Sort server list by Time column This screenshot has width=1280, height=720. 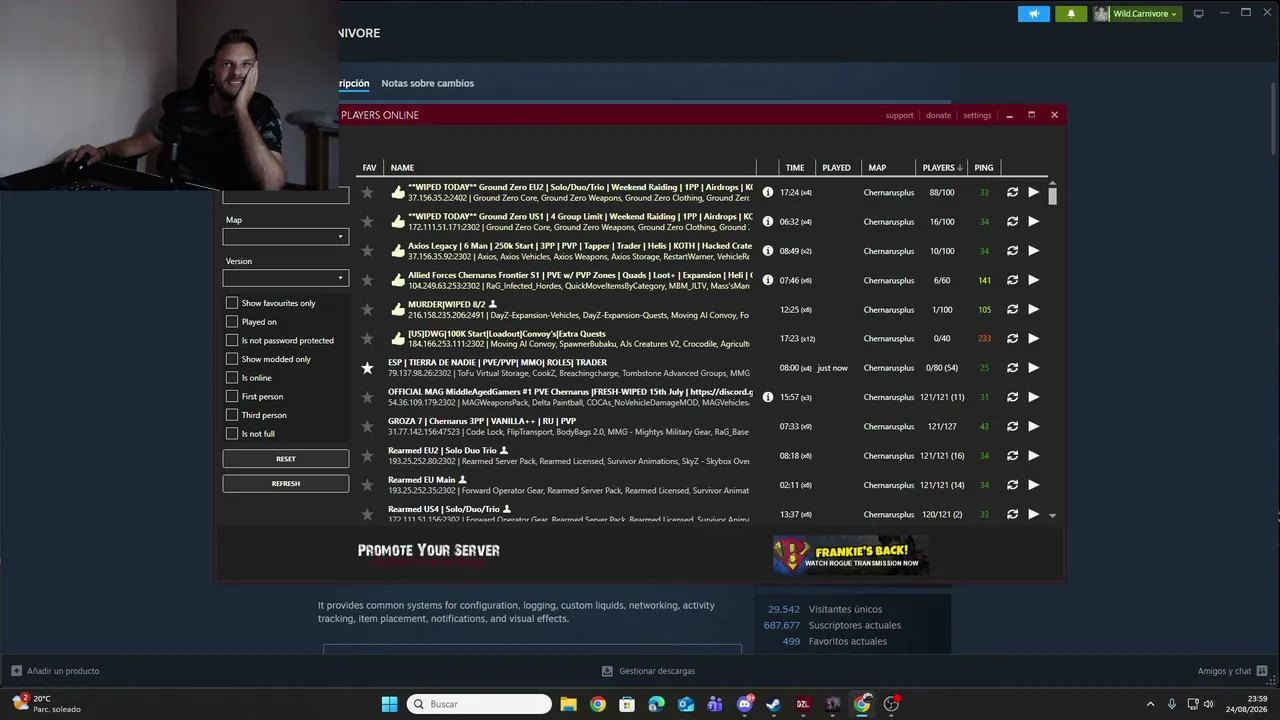click(795, 168)
